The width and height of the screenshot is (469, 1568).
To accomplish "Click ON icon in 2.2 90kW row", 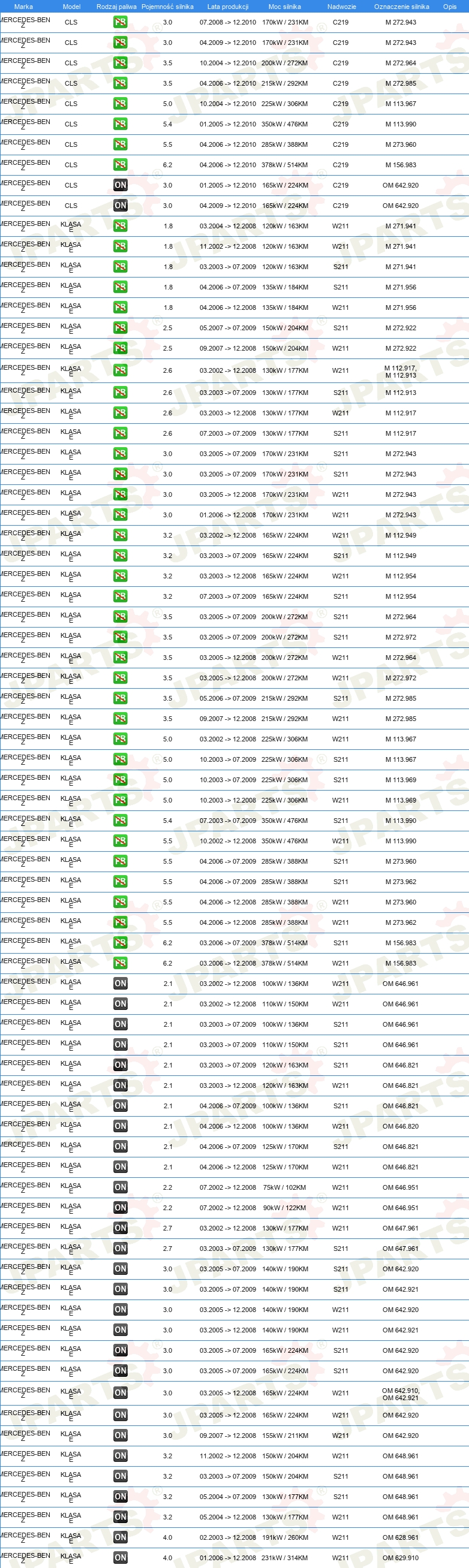I will (x=121, y=1209).
